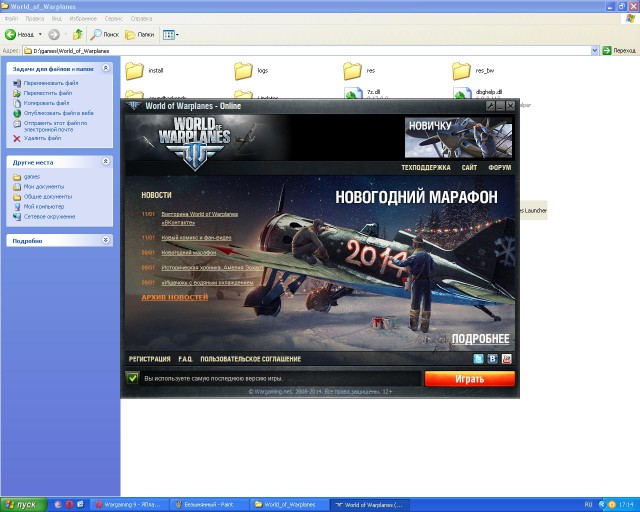
Task: Open the address bar dropdown
Action: pyautogui.click(x=594, y=51)
